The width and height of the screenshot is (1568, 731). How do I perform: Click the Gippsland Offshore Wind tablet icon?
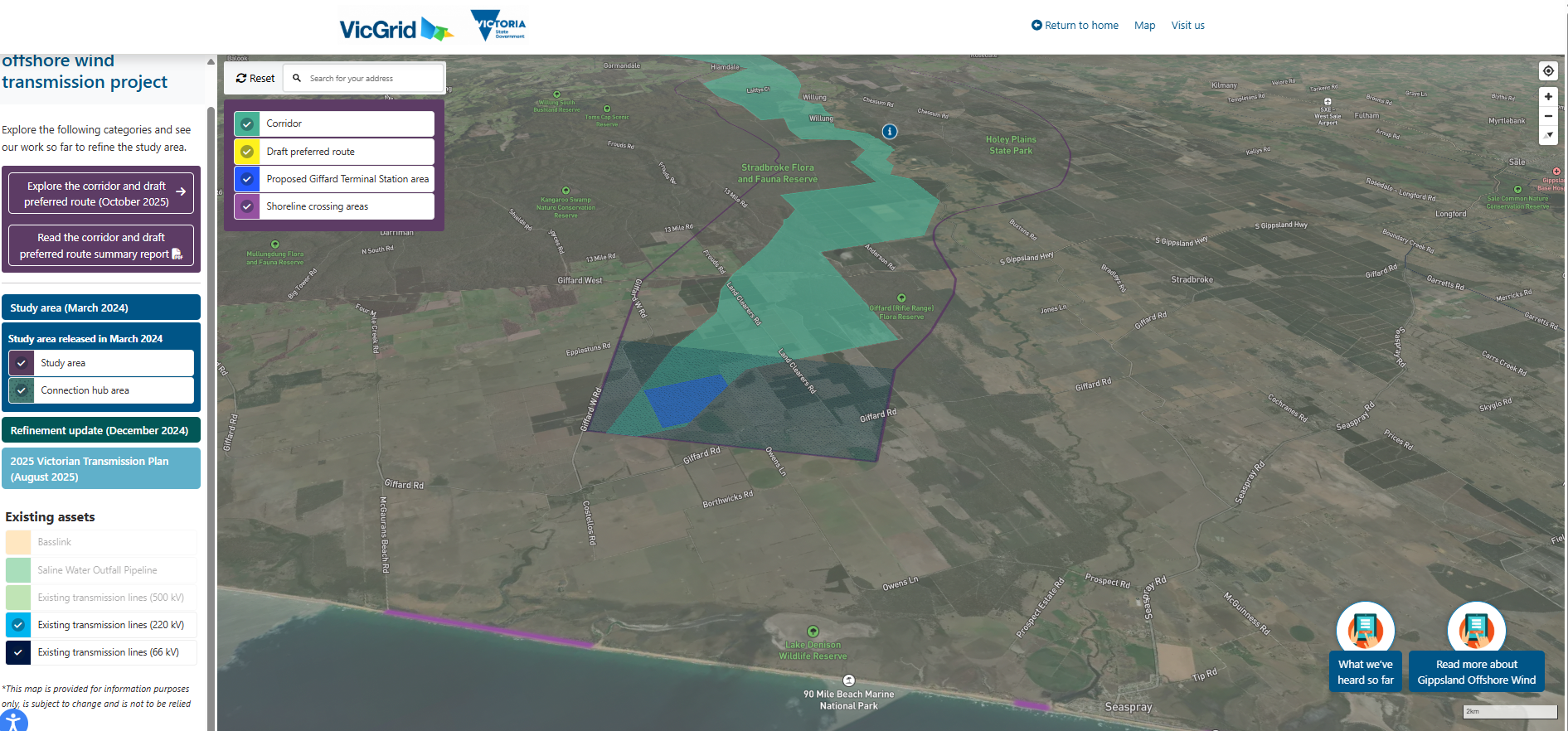1476,630
